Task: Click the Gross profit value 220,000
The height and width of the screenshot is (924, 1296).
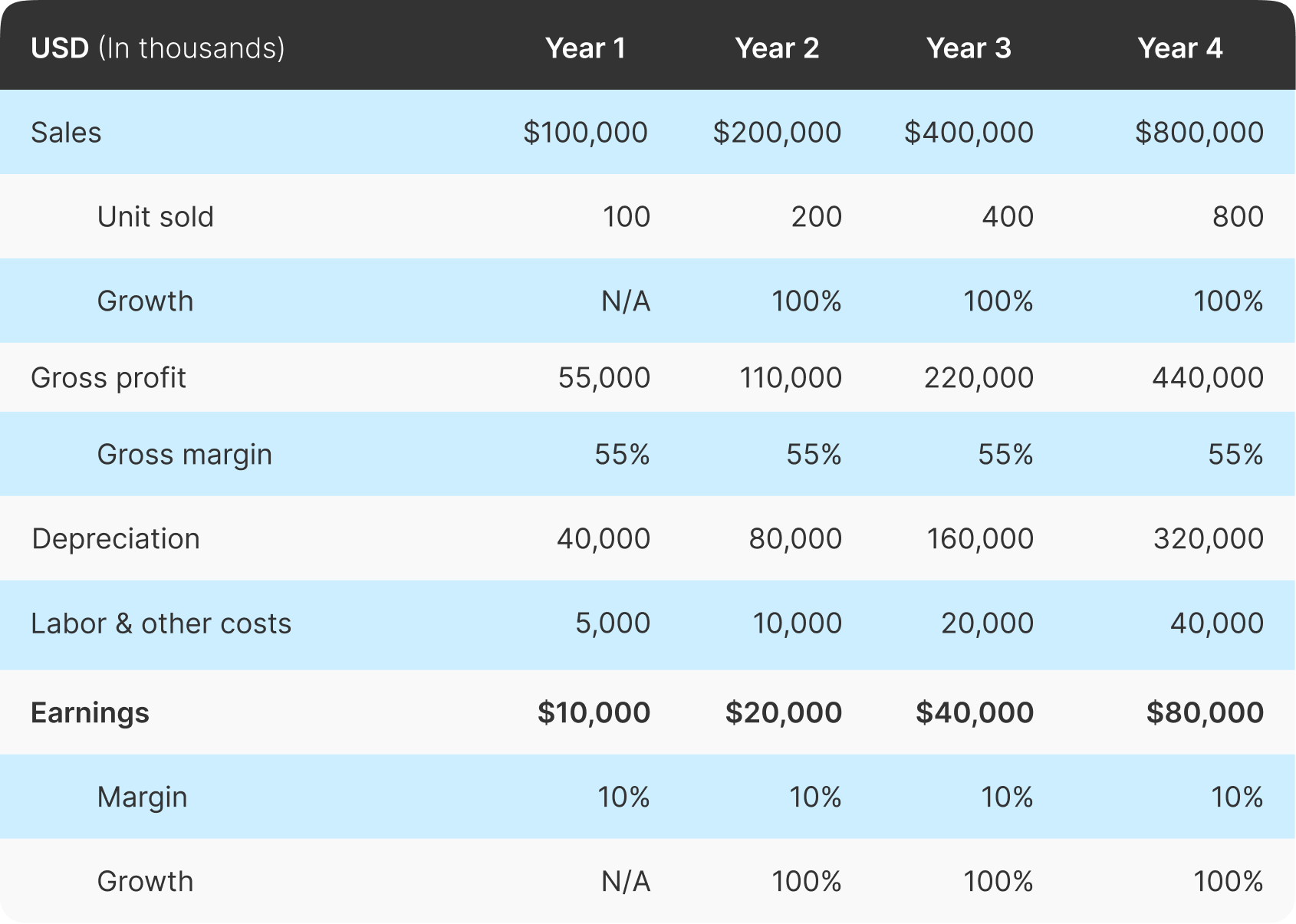Action: coord(979,378)
